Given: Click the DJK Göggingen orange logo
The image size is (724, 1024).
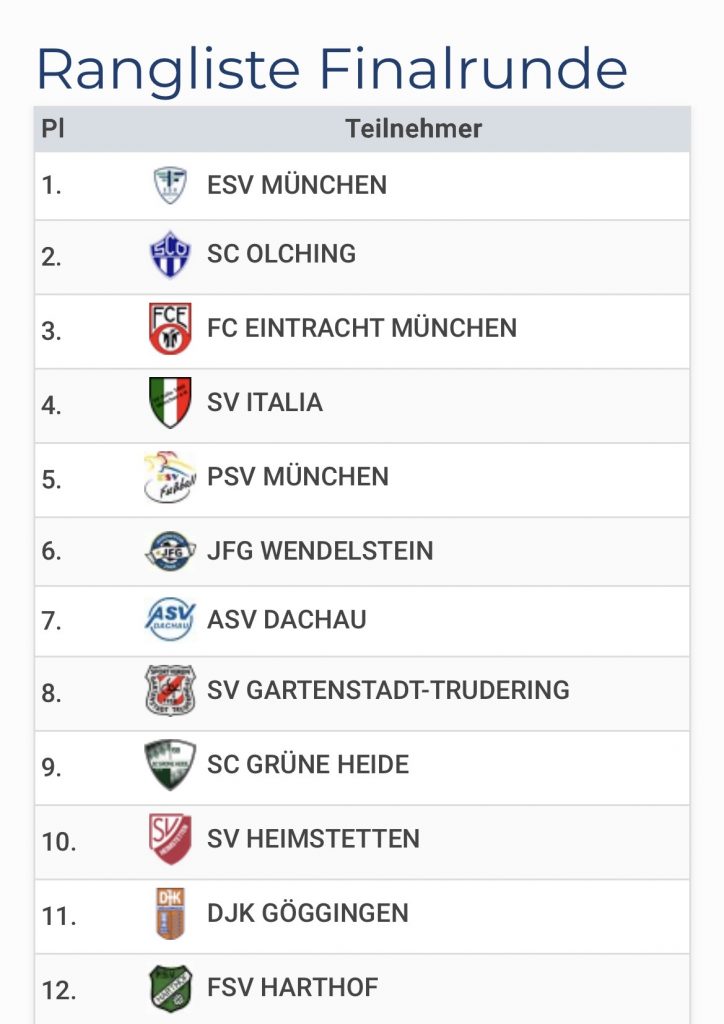Looking at the screenshot, I should coord(170,913).
